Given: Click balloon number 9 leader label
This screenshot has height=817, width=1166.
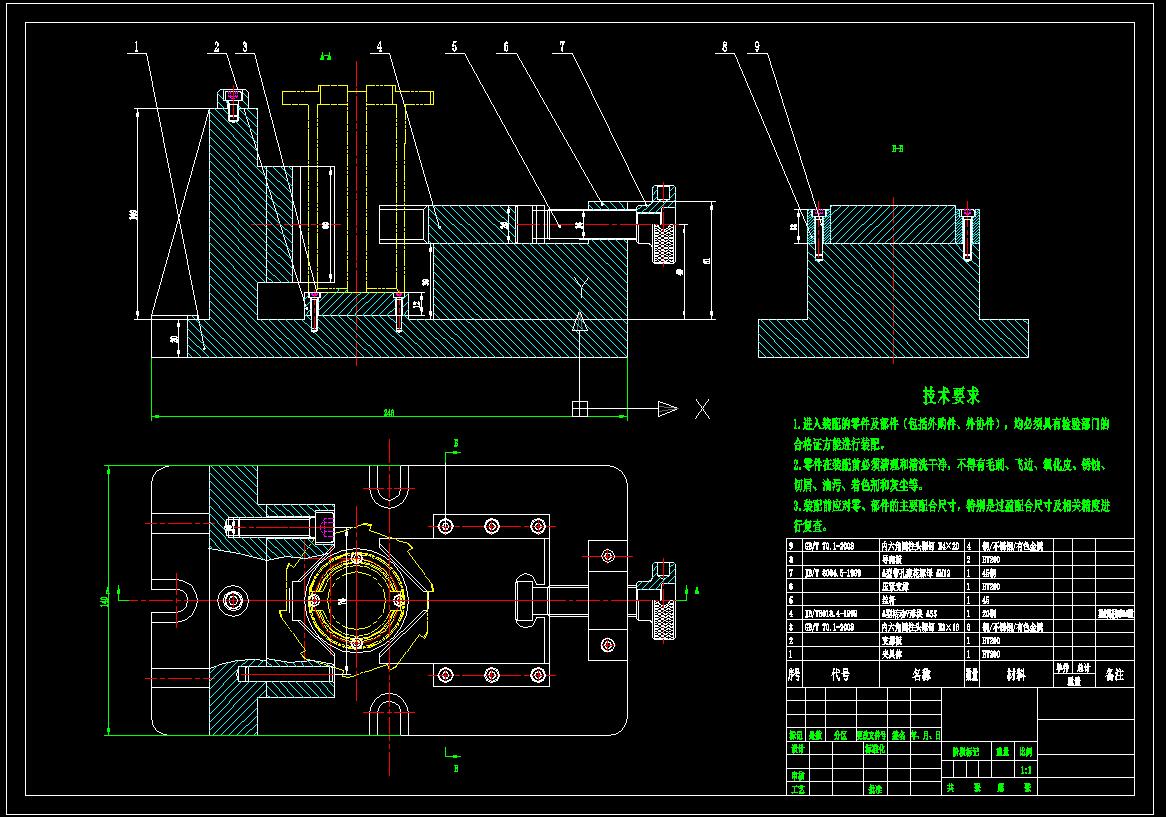Looking at the screenshot, I should 757,47.
